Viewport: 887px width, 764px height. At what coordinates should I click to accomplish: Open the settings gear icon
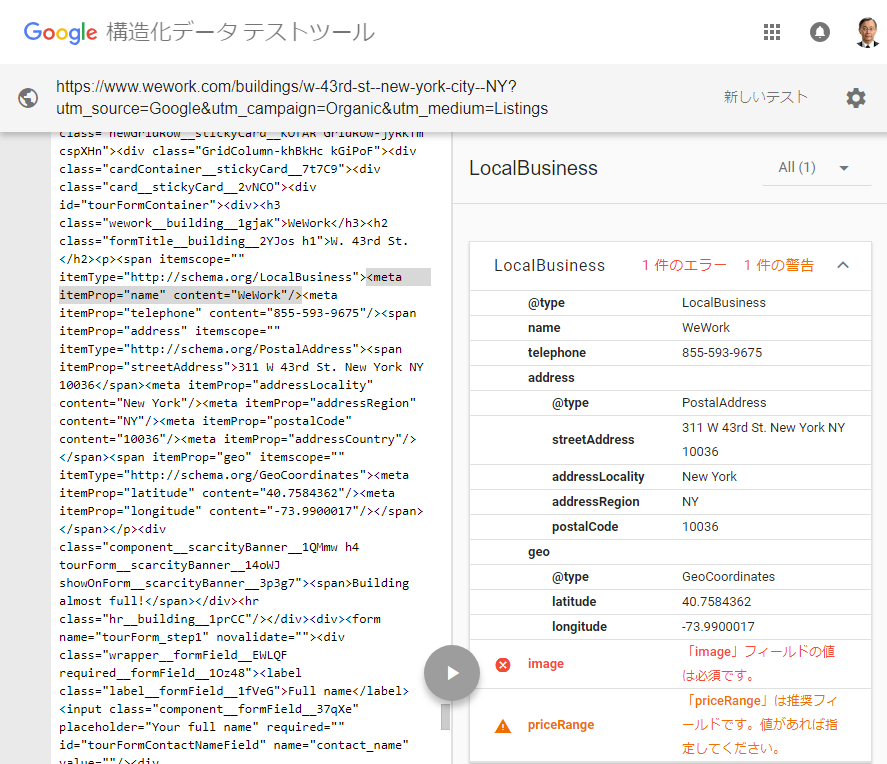[856, 98]
